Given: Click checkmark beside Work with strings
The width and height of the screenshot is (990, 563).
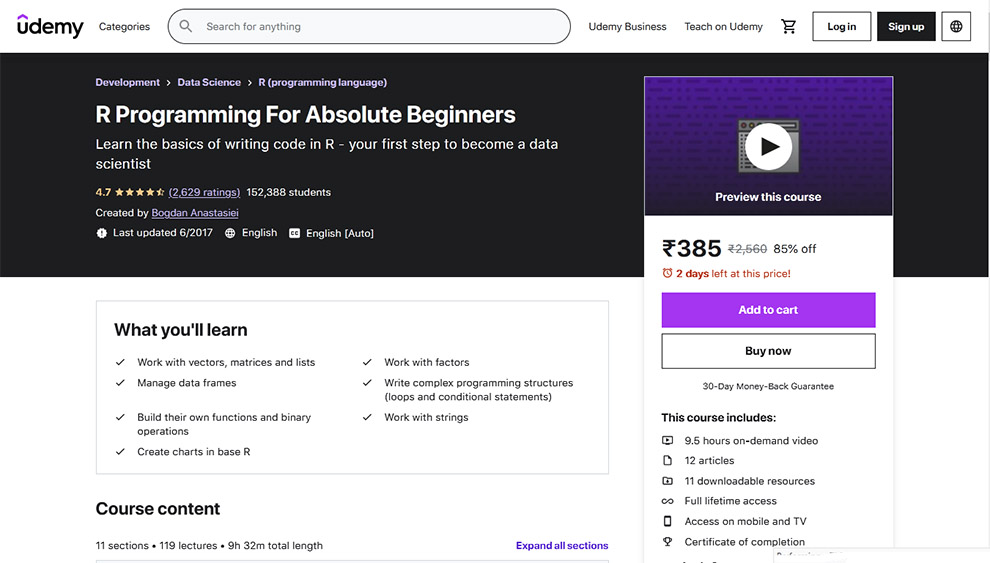Looking at the screenshot, I should pyautogui.click(x=367, y=417).
